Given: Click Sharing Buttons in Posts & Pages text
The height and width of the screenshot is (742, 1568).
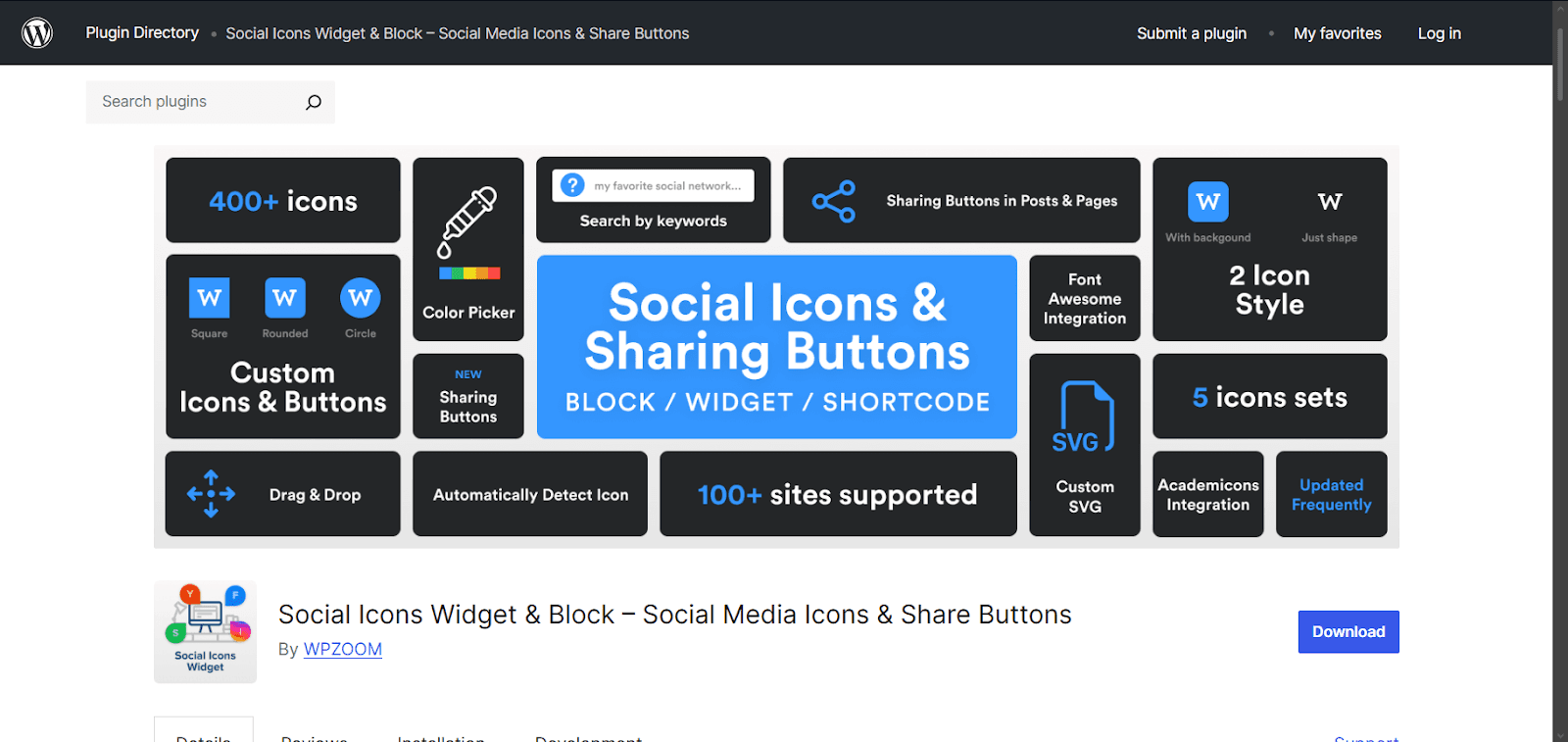Looking at the screenshot, I should (1002, 201).
